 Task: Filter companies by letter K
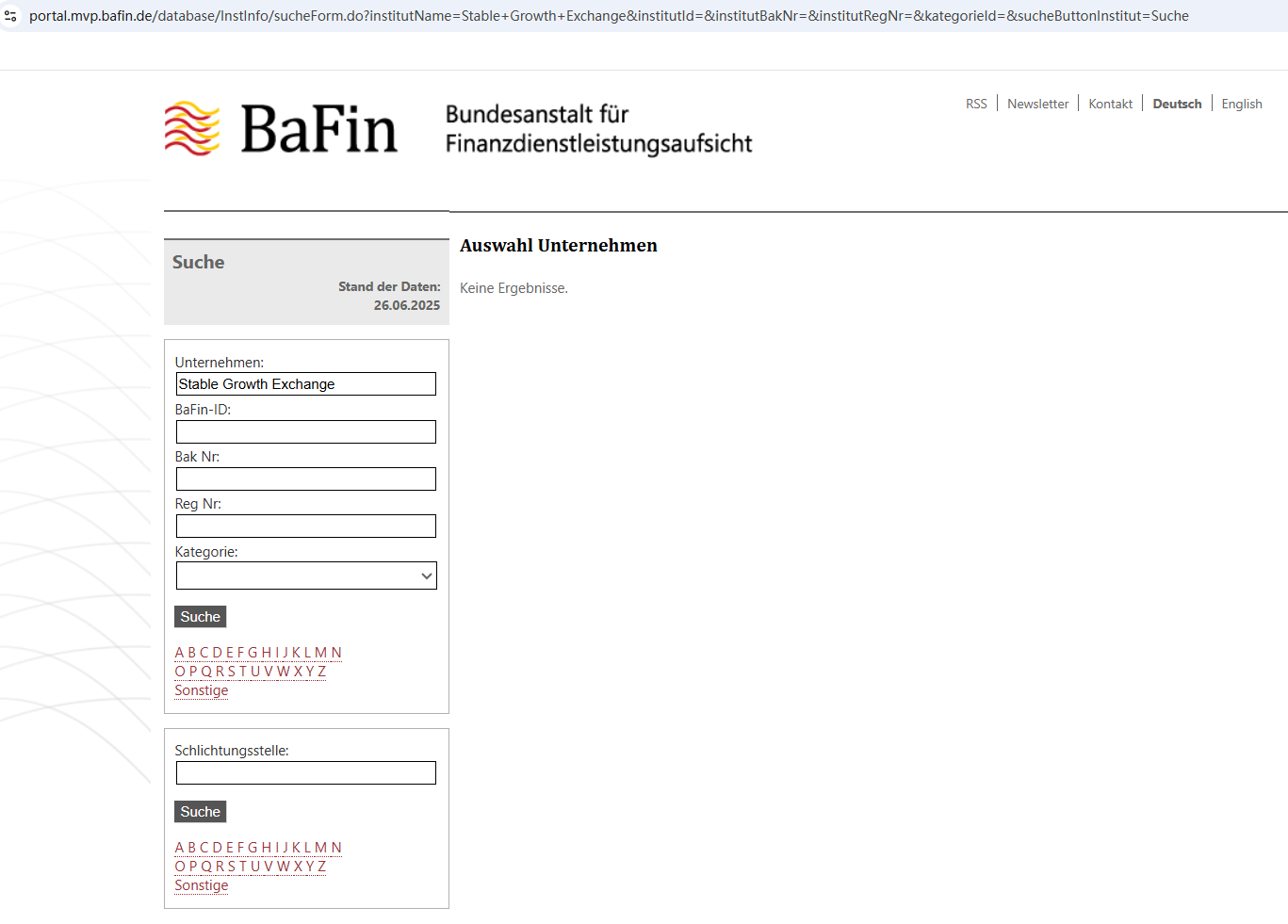297,653
